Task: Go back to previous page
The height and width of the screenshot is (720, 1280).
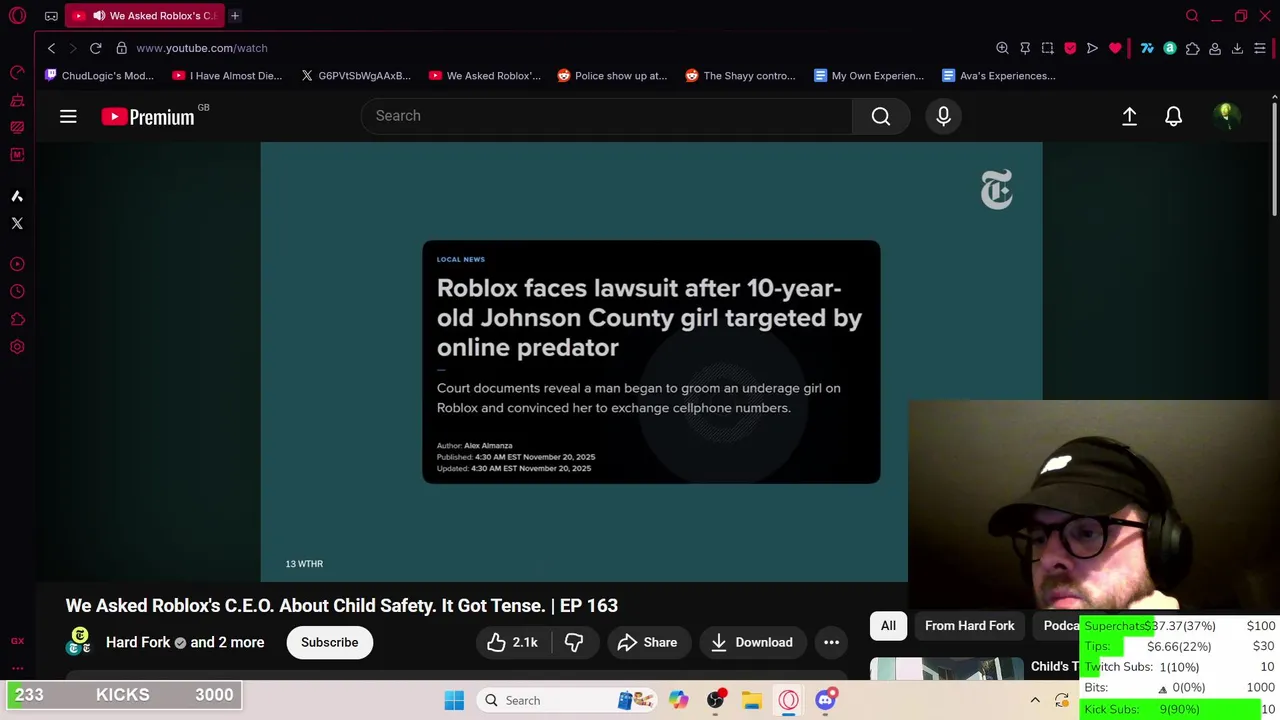Action: (x=52, y=48)
